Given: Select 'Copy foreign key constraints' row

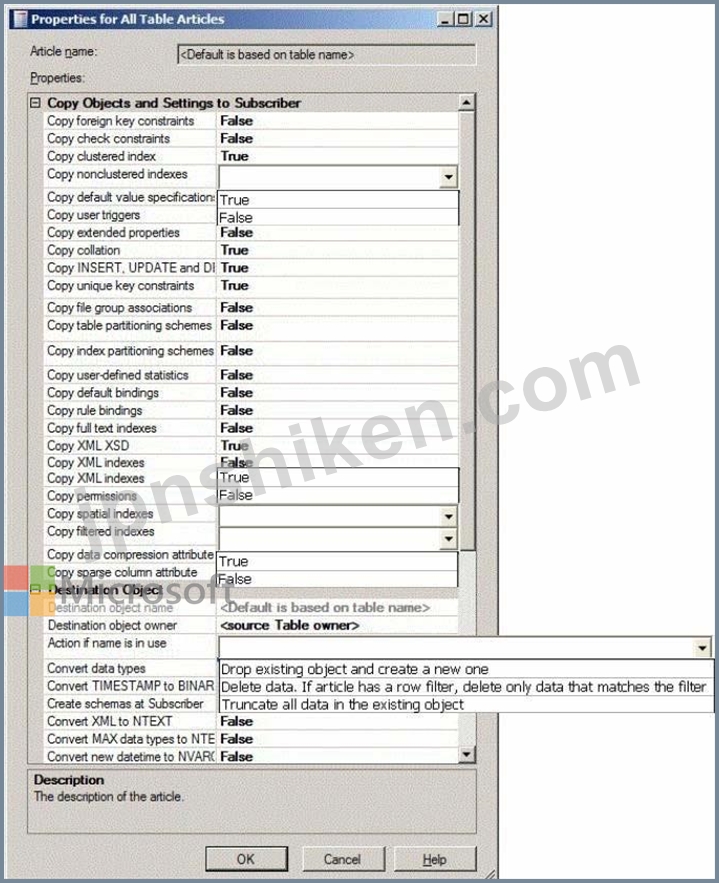Looking at the screenshot, I should (251, 121).
